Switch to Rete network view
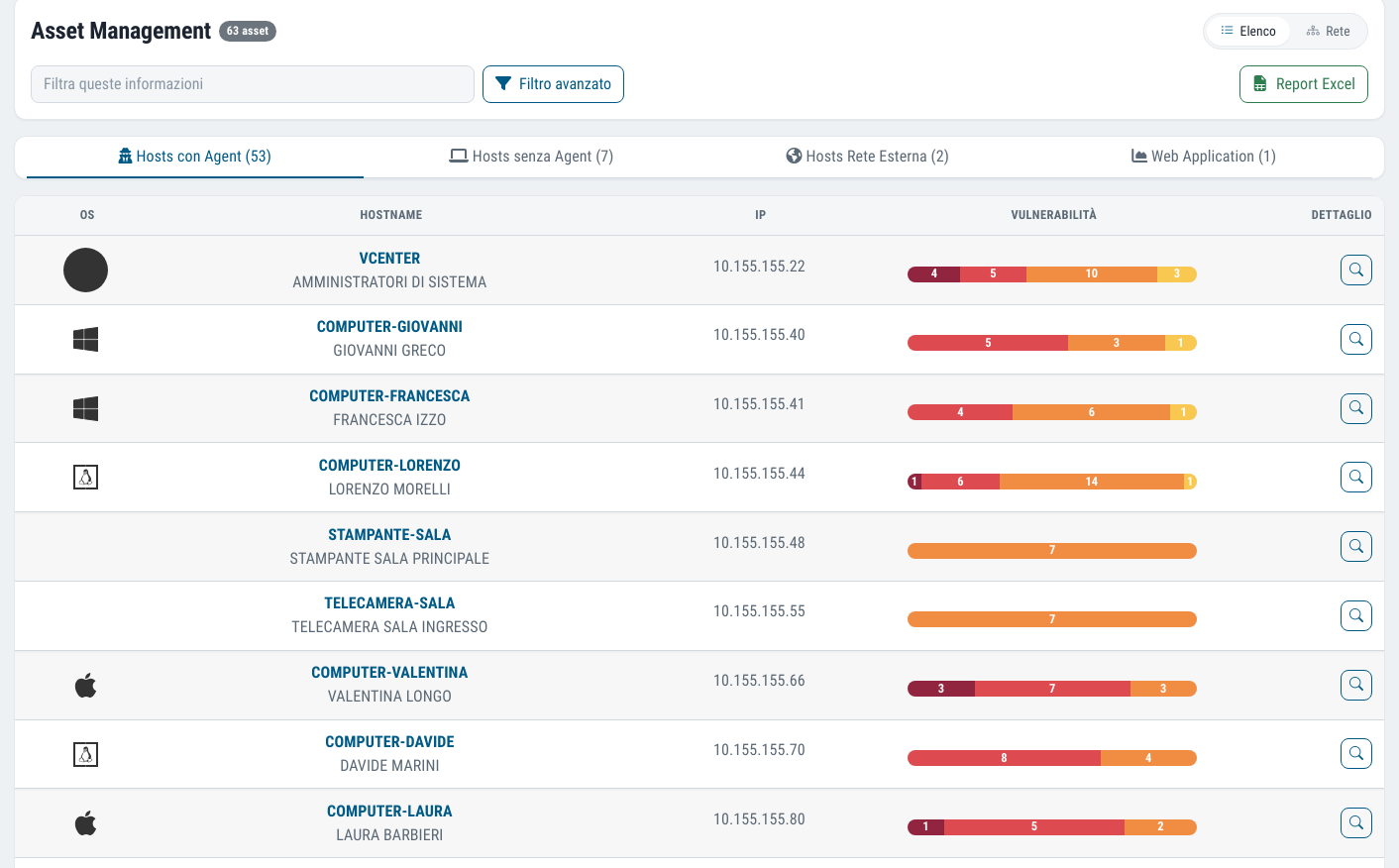The image size is (1399, 868). [x=1328, y=31]
